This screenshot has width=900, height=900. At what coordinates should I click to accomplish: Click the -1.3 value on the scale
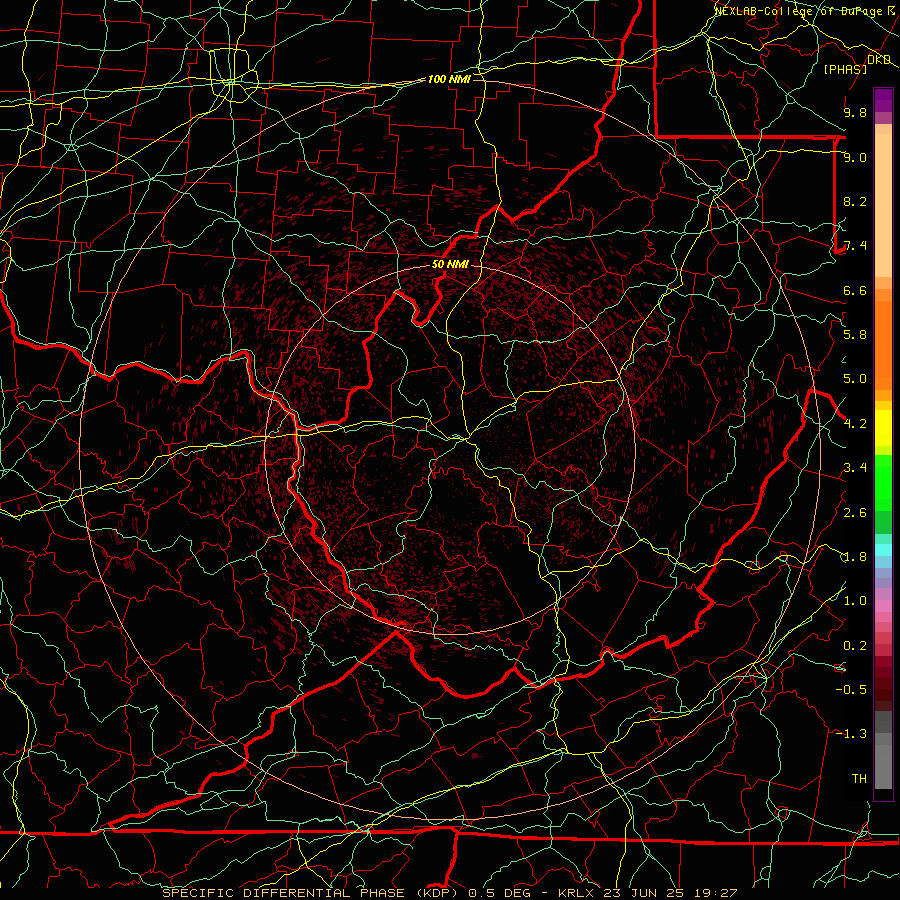851,734
